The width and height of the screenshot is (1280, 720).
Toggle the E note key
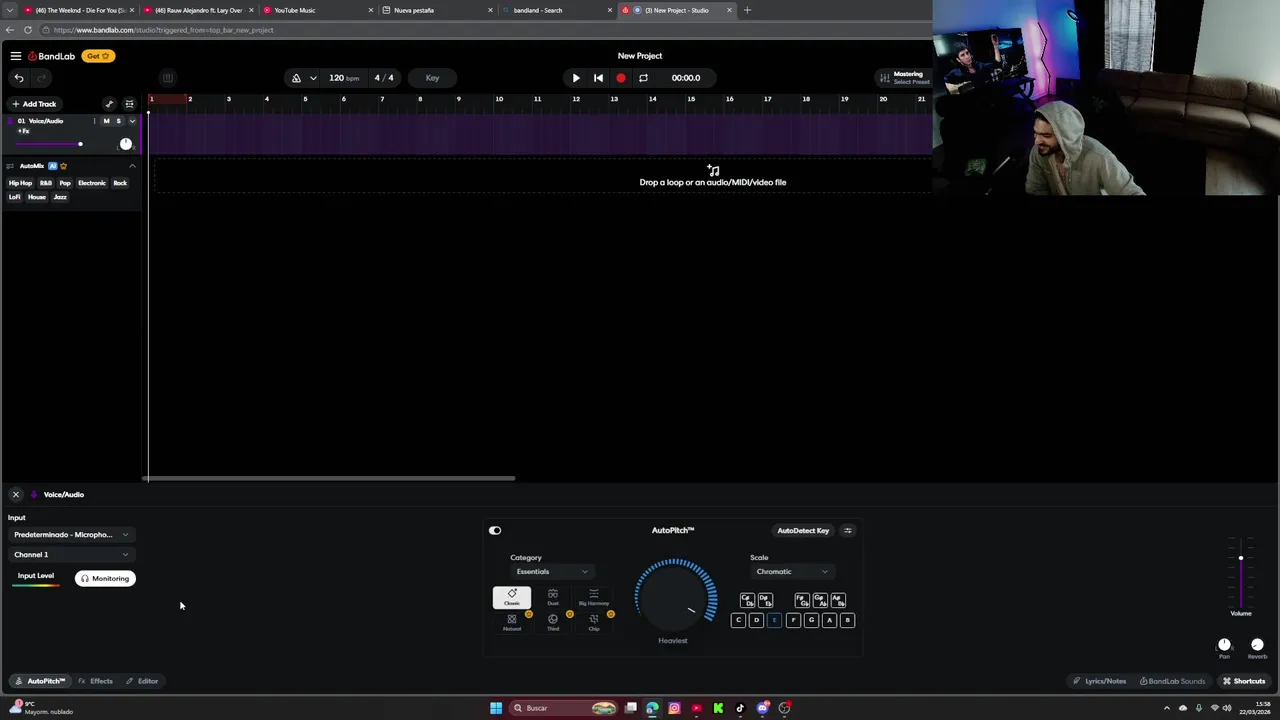click(774, 621)
